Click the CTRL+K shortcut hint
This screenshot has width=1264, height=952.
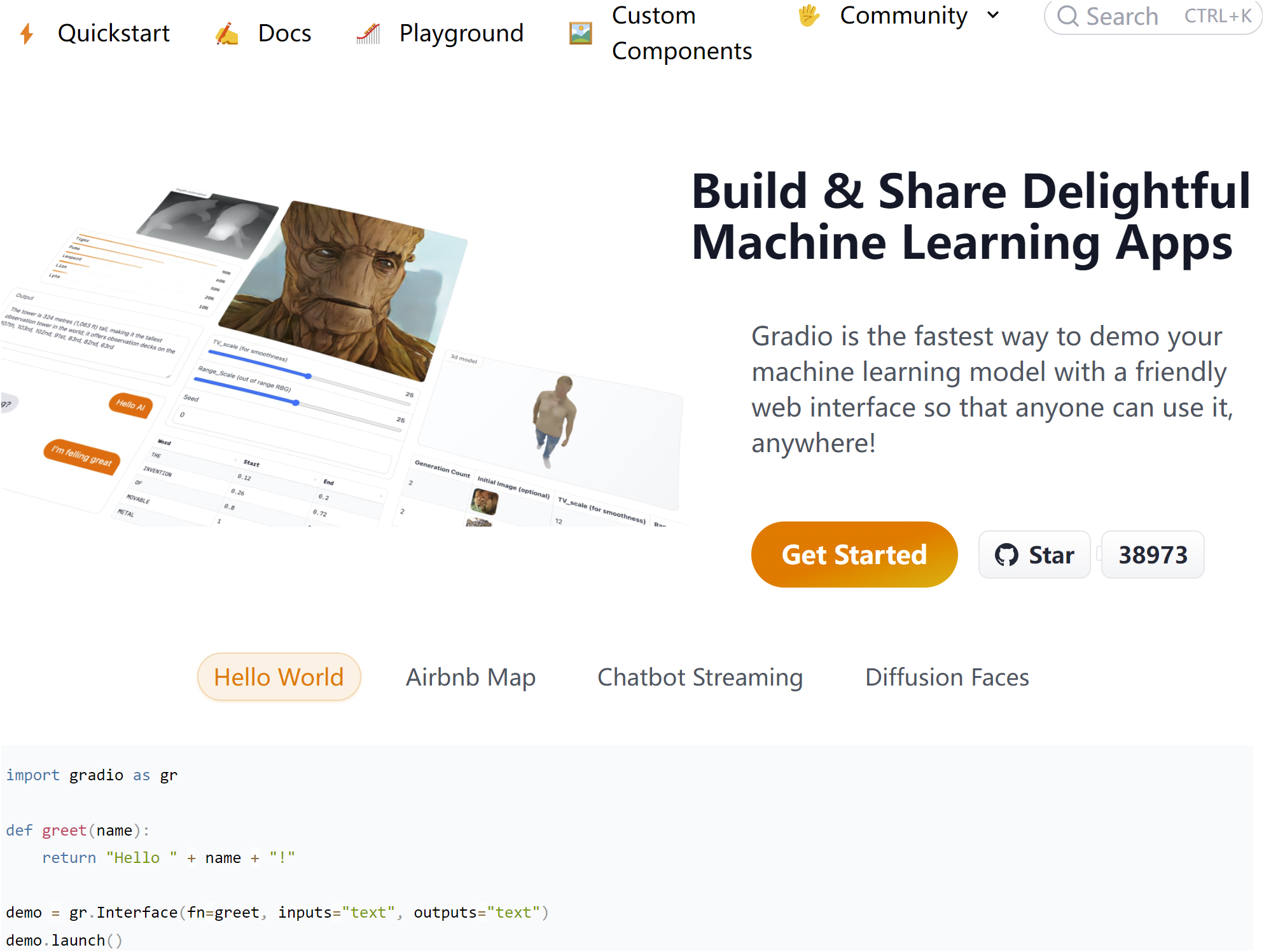tap(1218, 16)
